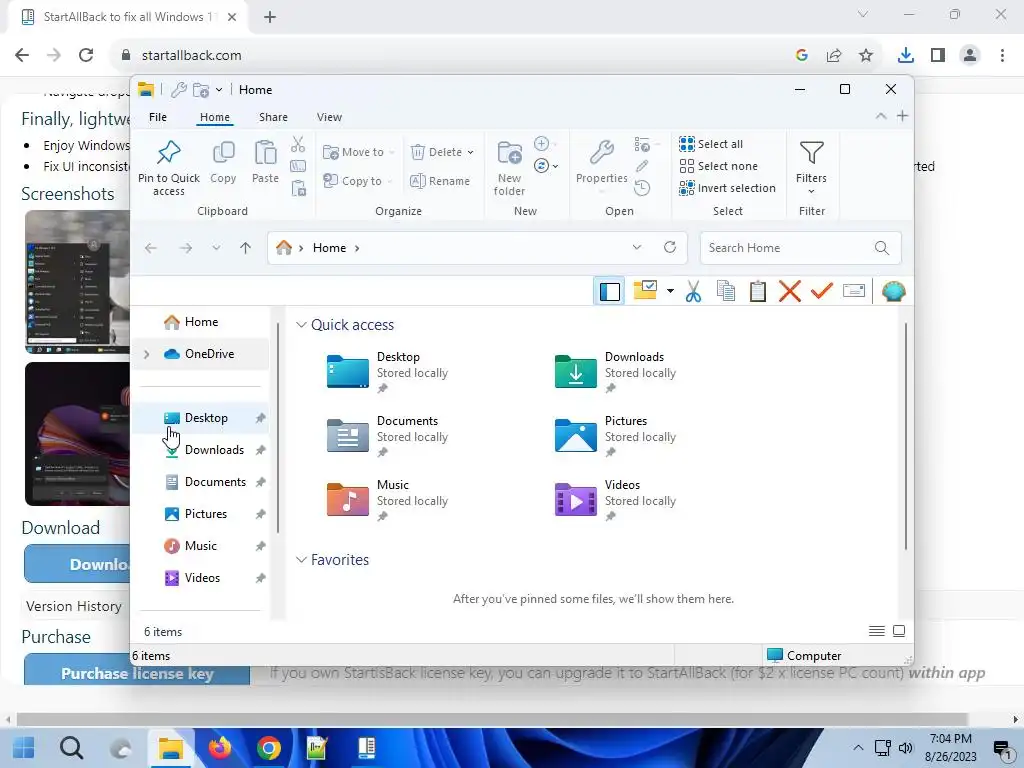Click Invert selection in ribbon
Viewport: 1024px width, 768px height.
tap(728, 188)
